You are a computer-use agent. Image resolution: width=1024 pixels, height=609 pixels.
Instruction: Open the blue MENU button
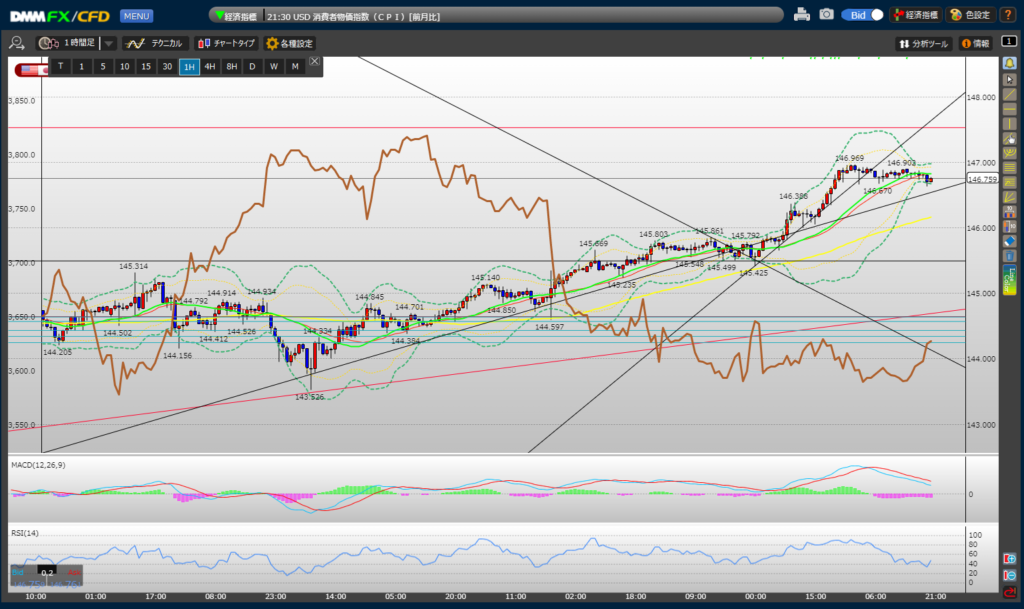[136, 16]
